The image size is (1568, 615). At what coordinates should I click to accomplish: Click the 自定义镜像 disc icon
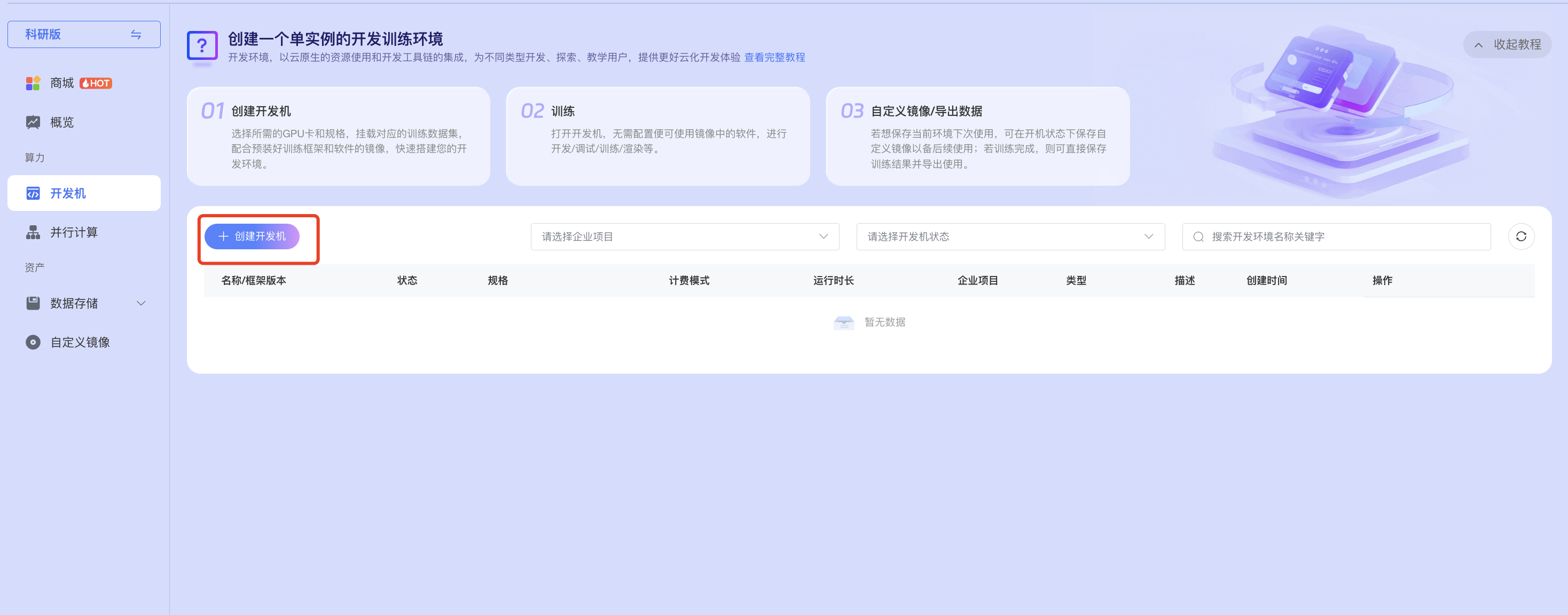coord(33,343)
